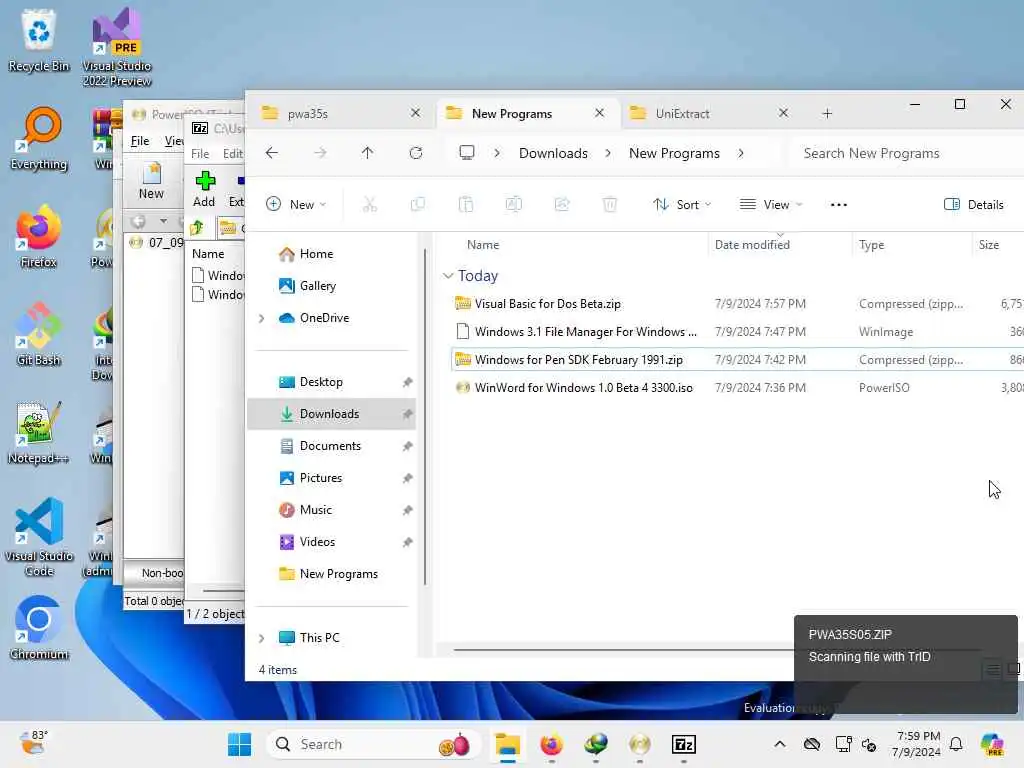The height and width of the screenshot is (768, 1024).
Task: Expand the OneDrive tree node
Action: tap(261, 318)
